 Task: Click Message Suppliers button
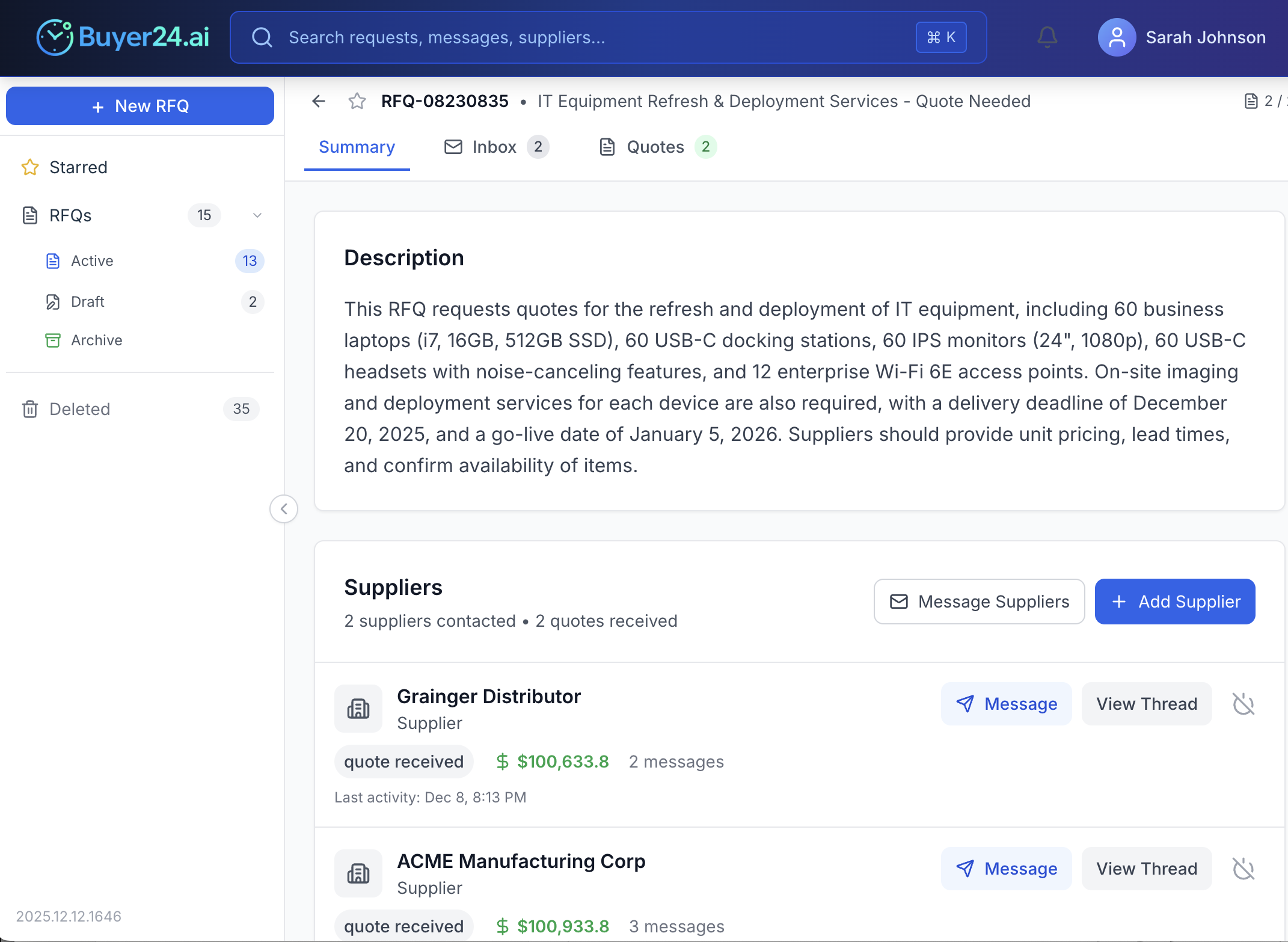tap(979, 602)
